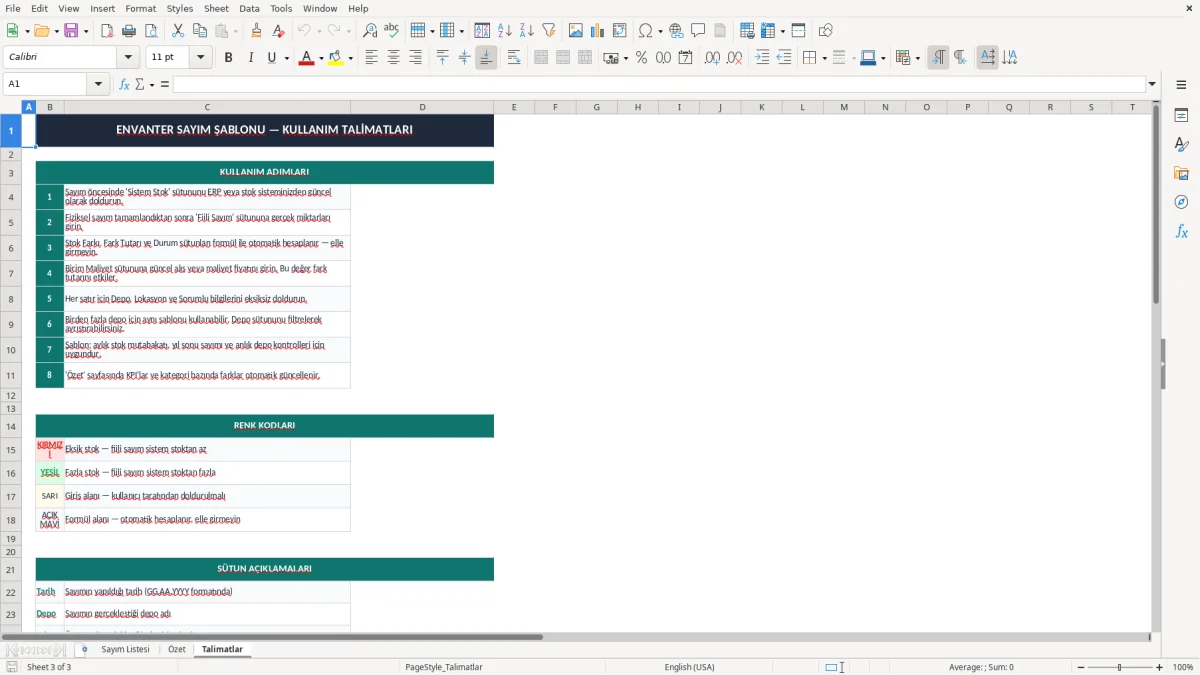Click the vertical scrollbar
Screen dimensions: 1200x675
click(1156, 368)
